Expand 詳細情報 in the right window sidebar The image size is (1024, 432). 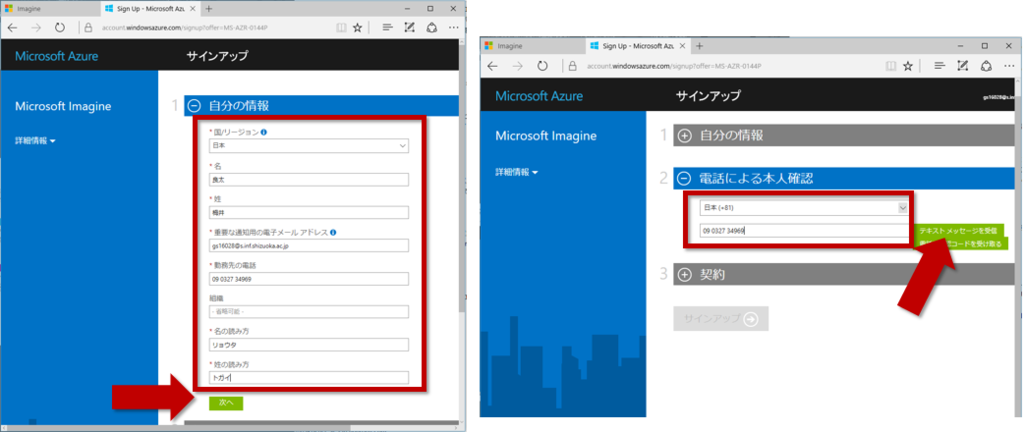tap(517, 172)
